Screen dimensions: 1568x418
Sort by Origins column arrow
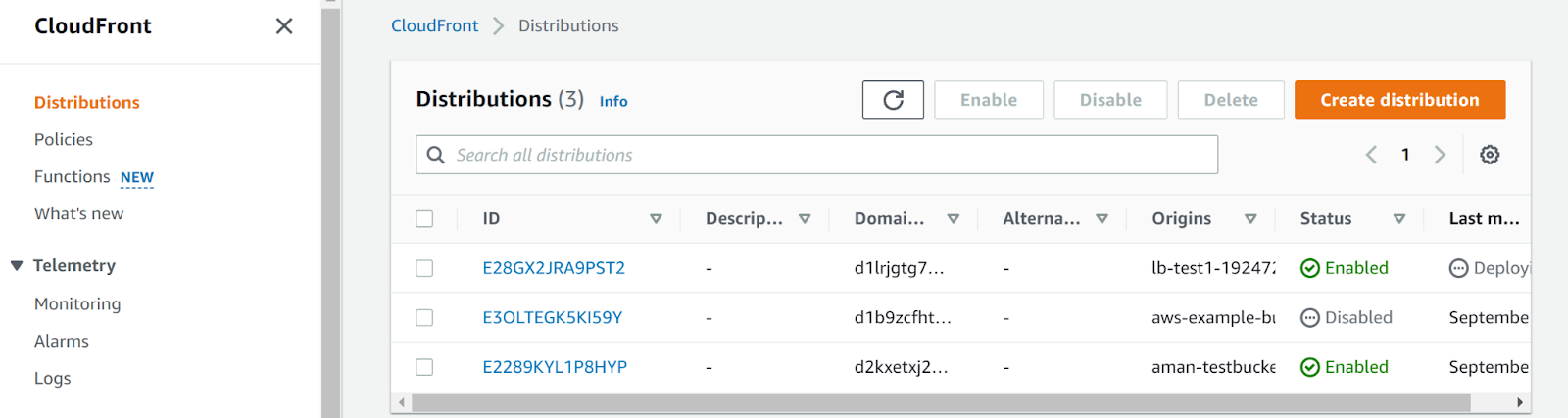click(1250, 219)
